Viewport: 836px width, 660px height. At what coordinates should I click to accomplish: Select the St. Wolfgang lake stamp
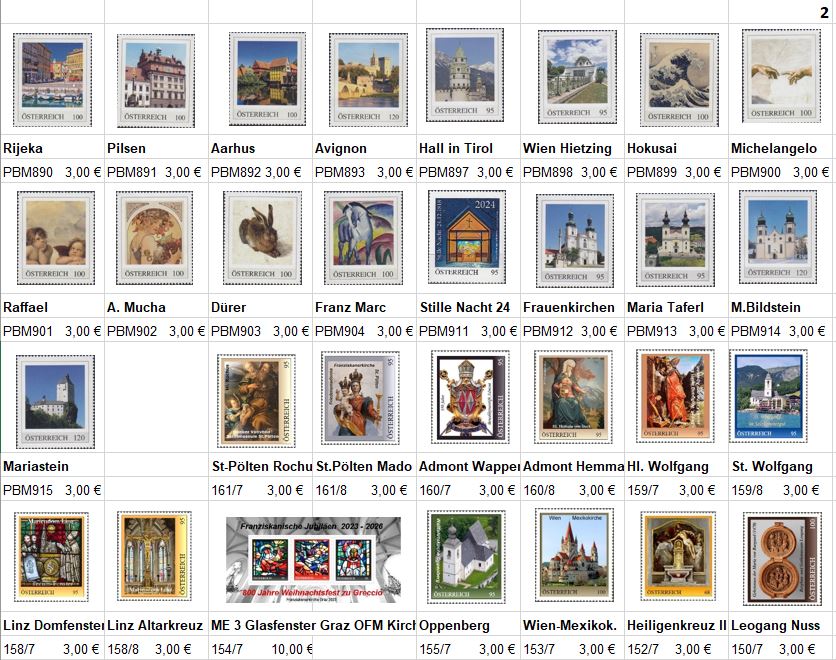pyautogui.click(x=768, y=396)
